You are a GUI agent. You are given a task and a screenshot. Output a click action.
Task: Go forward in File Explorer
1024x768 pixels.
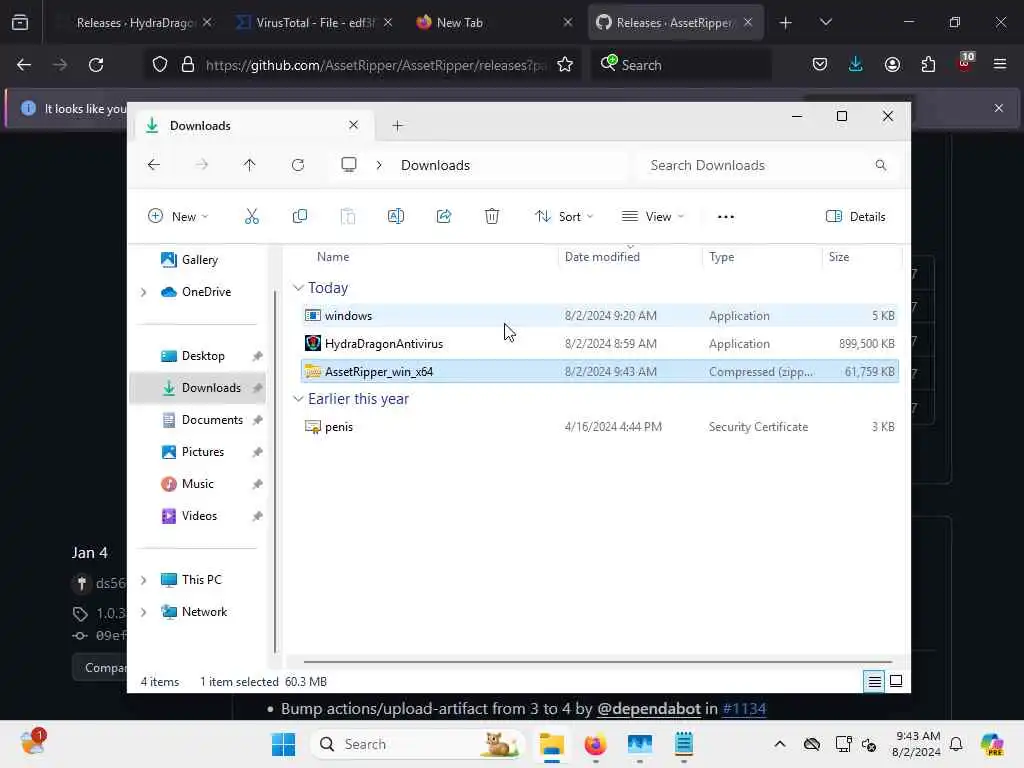click(202, 165)
